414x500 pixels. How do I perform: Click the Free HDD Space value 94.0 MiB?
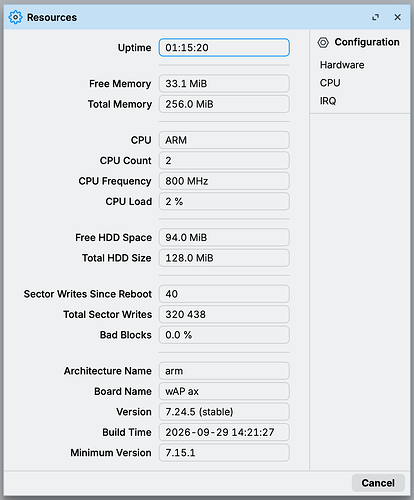[224, 237]
